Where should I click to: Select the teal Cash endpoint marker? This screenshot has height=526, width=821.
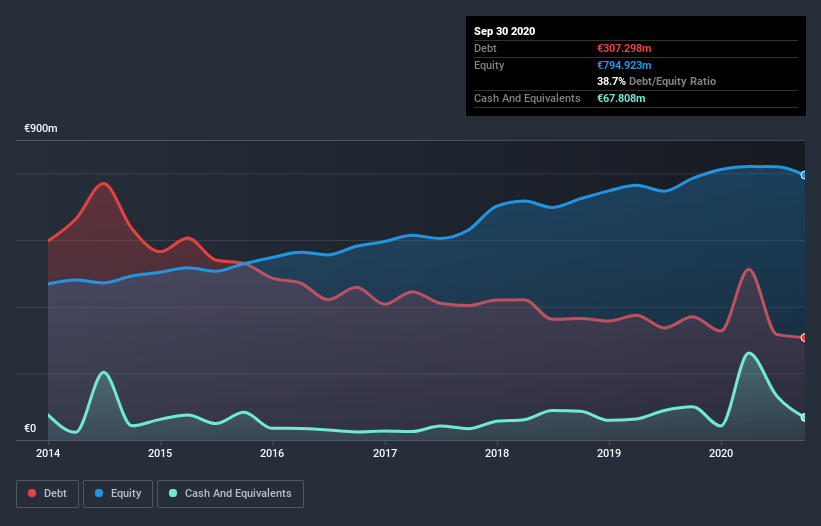click(804, 418)
